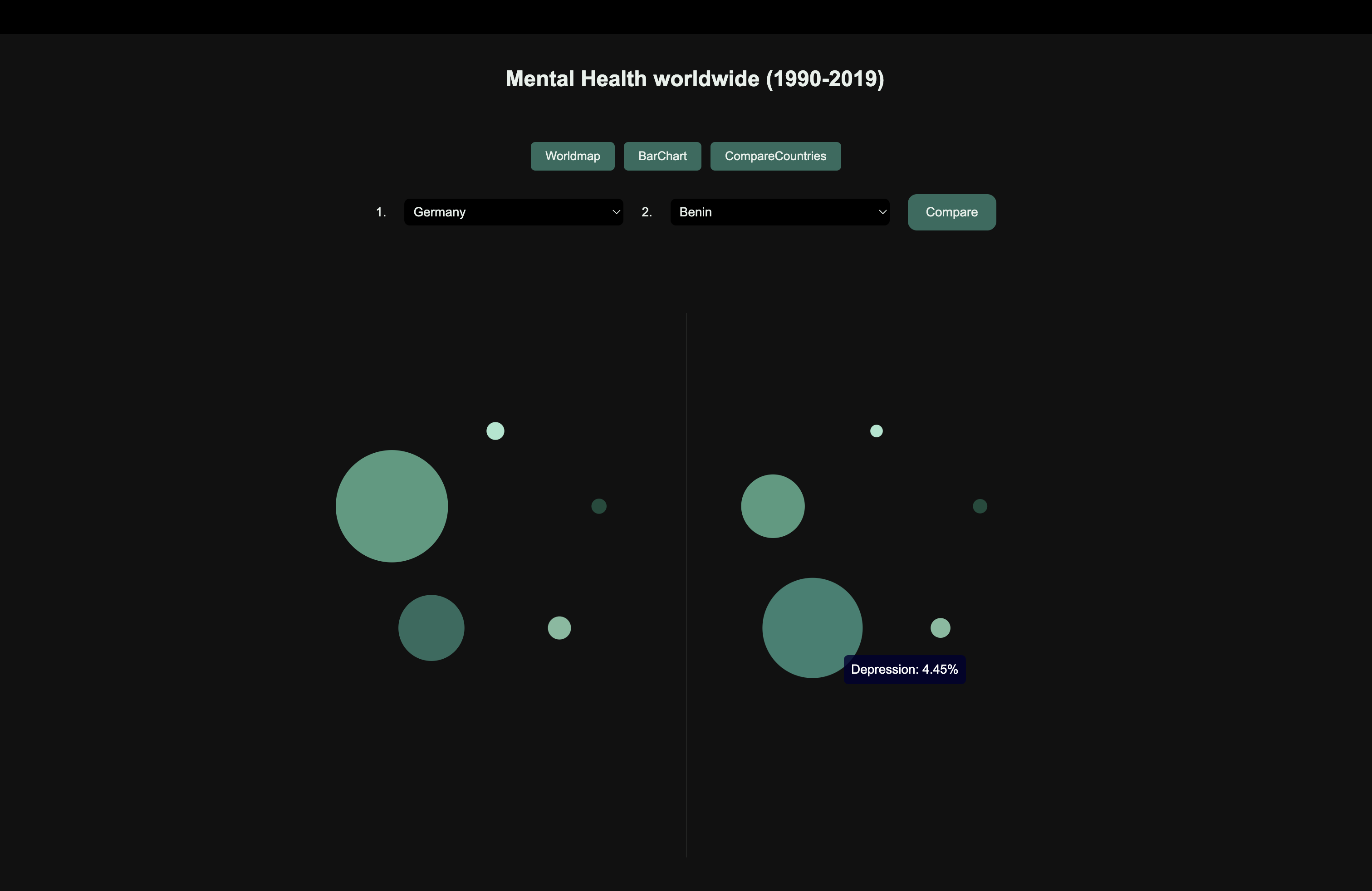
Task: Click Benin's pale mint bubble at top
Action: click(876, 431)
